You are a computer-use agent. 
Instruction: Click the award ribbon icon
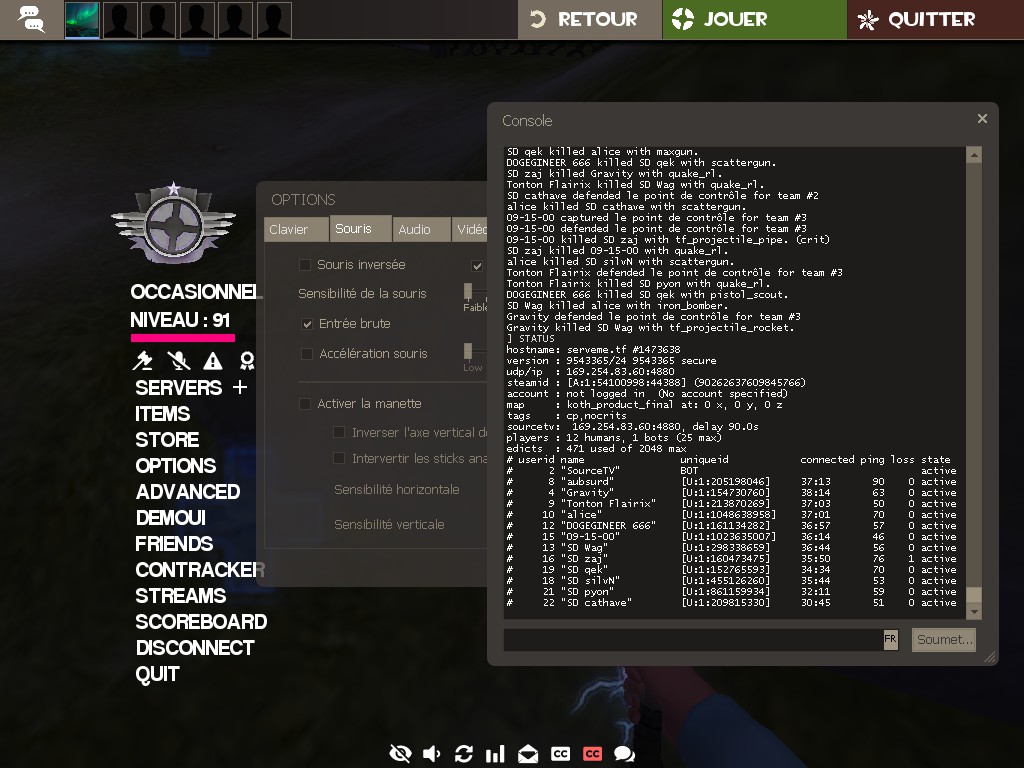[x=247, y=361]
